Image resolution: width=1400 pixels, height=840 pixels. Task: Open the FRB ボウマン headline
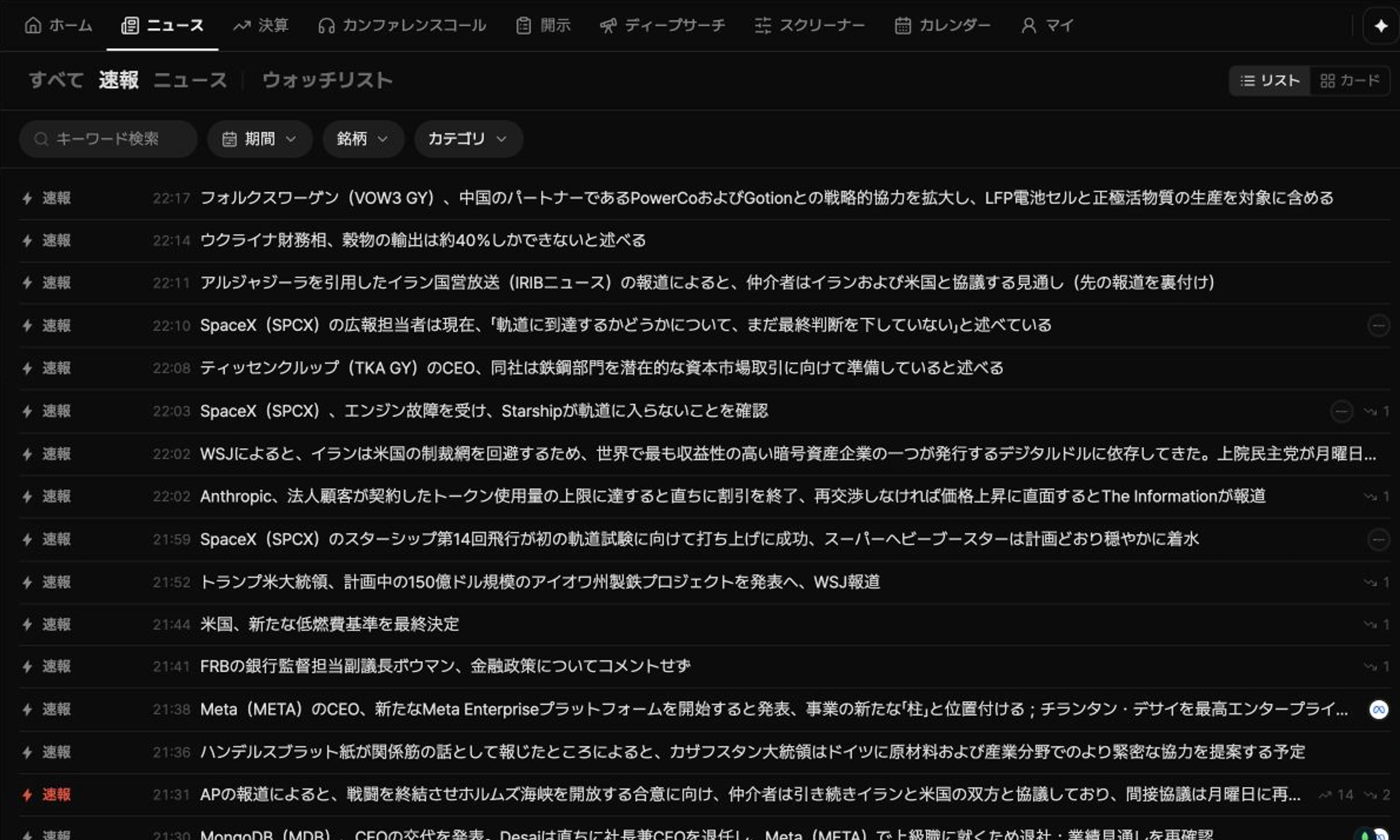(x=445, y=666)
